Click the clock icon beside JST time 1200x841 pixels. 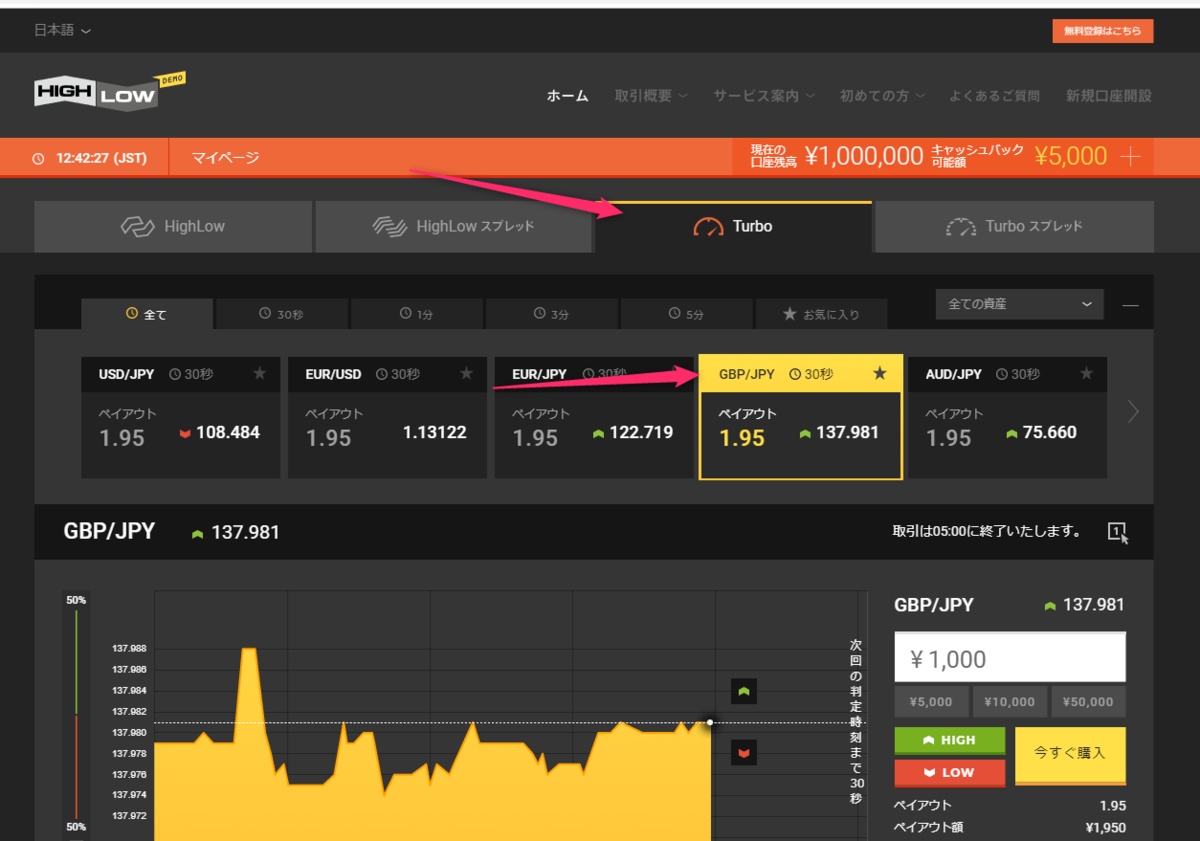tap(39, 158)
